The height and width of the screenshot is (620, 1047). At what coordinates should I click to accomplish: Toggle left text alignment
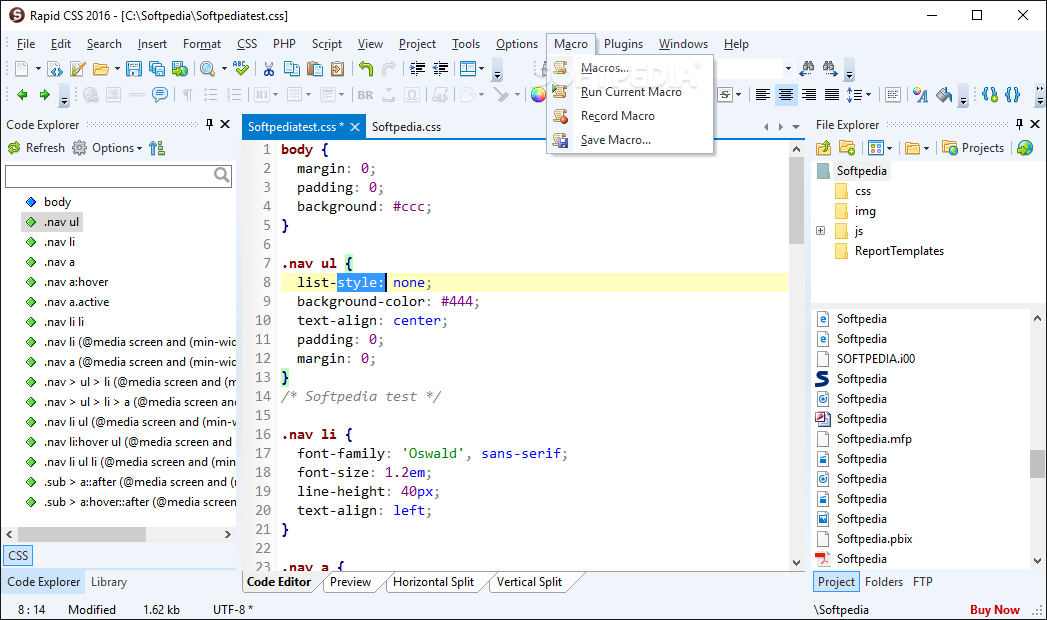coord(763,95)
